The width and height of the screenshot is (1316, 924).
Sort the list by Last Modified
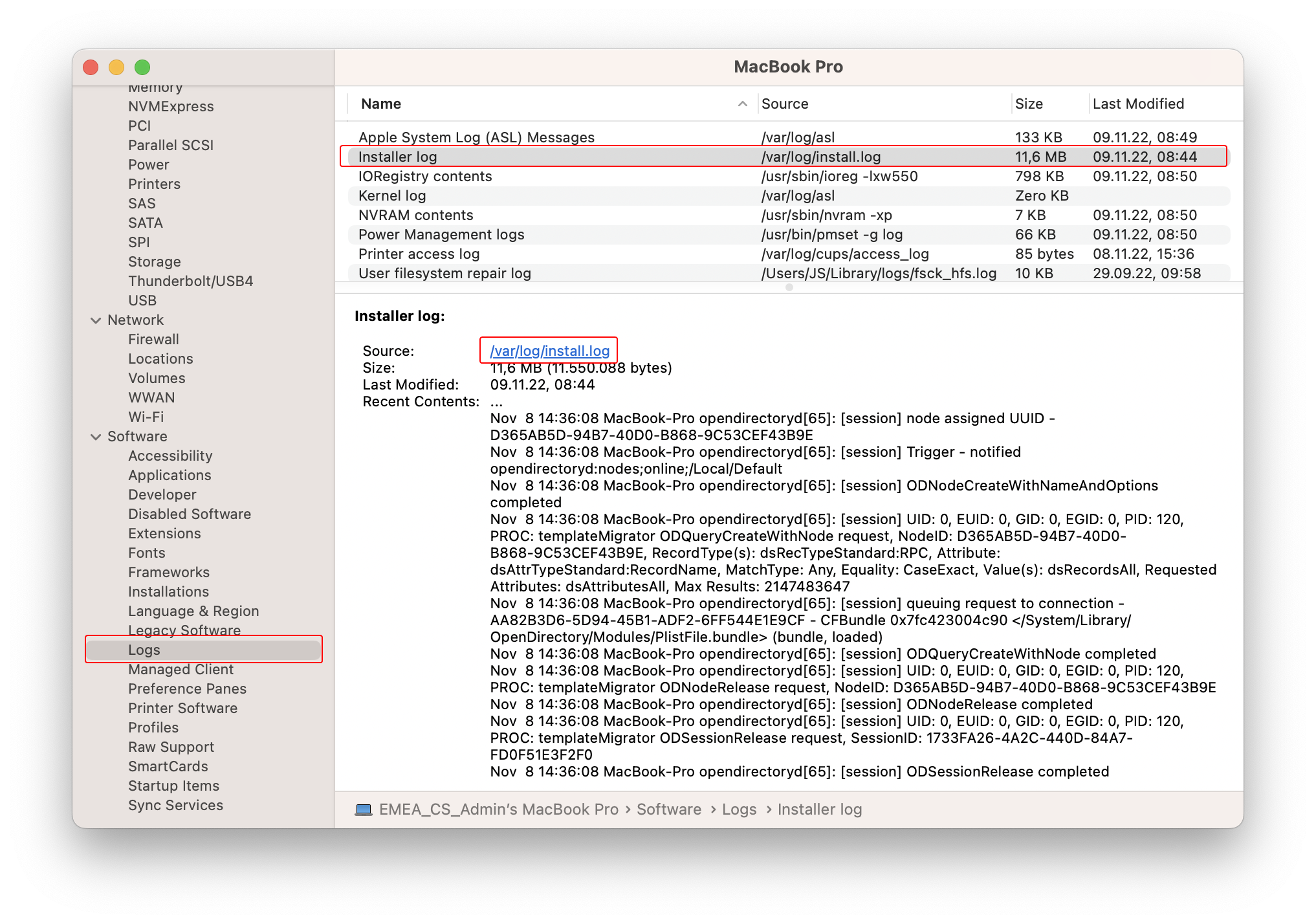(x=1137, y=104)
